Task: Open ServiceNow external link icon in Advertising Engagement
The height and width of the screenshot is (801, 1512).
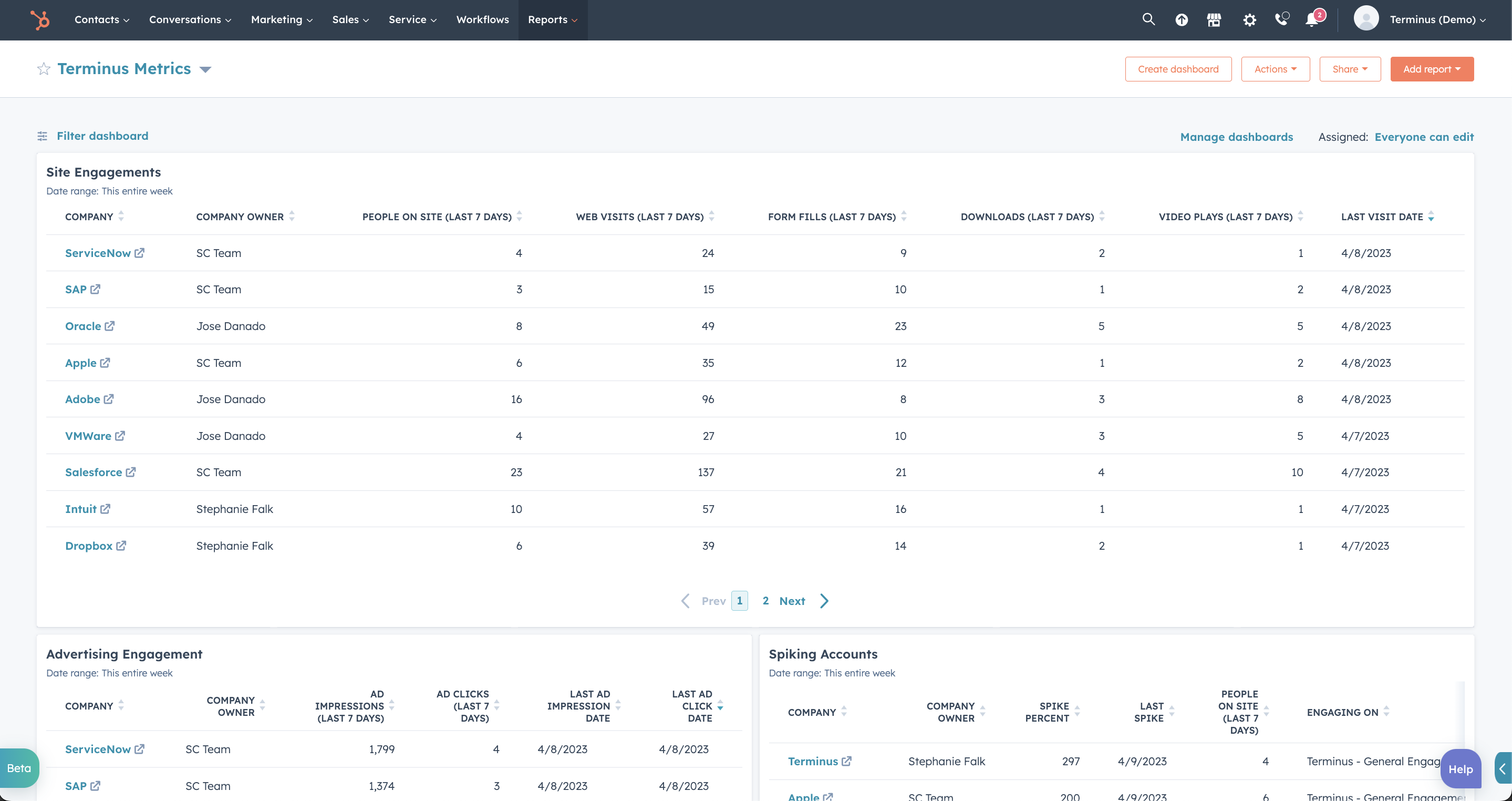Action: [x=139, y=749]
